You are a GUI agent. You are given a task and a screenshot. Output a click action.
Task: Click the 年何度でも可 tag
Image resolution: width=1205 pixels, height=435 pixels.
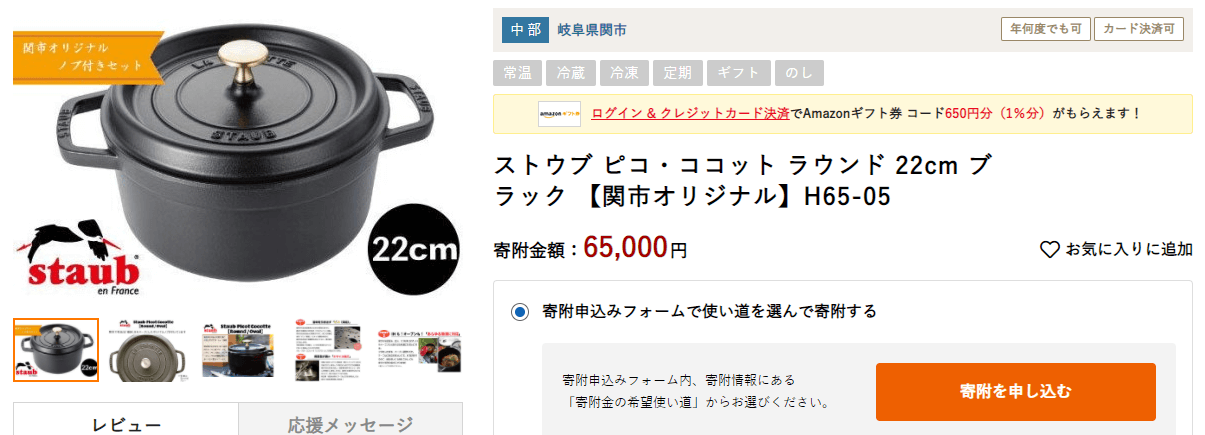click(1045, 29)
